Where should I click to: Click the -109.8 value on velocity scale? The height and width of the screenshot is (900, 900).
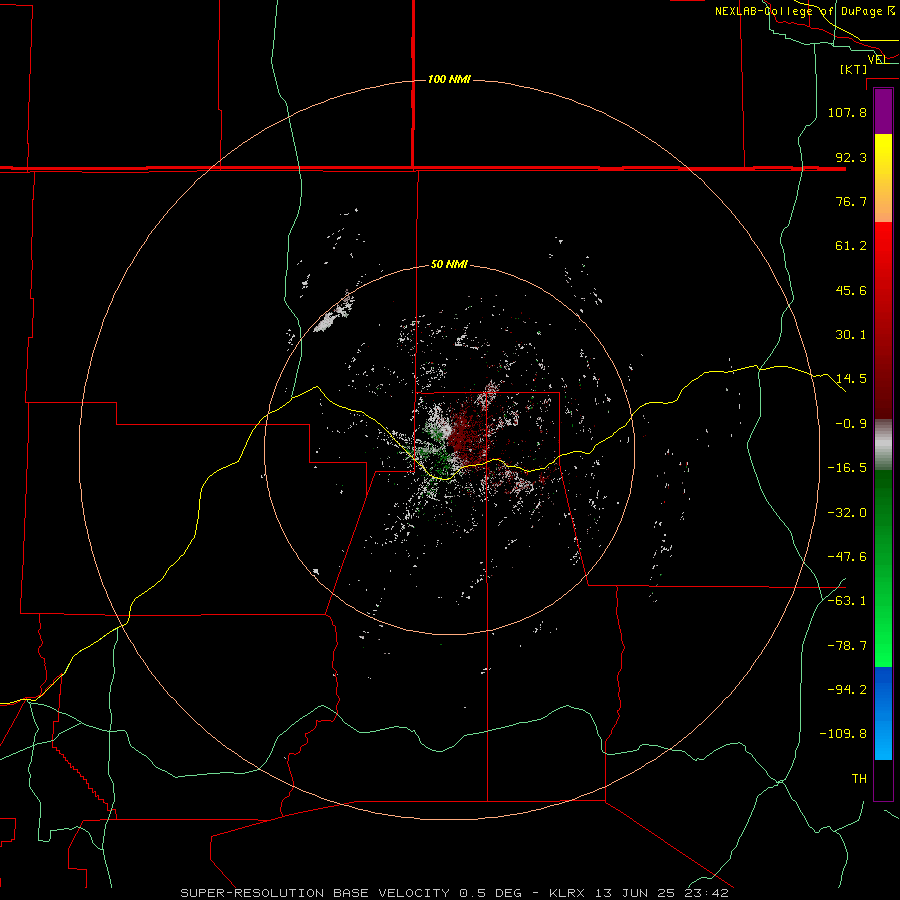coord(843,734)
